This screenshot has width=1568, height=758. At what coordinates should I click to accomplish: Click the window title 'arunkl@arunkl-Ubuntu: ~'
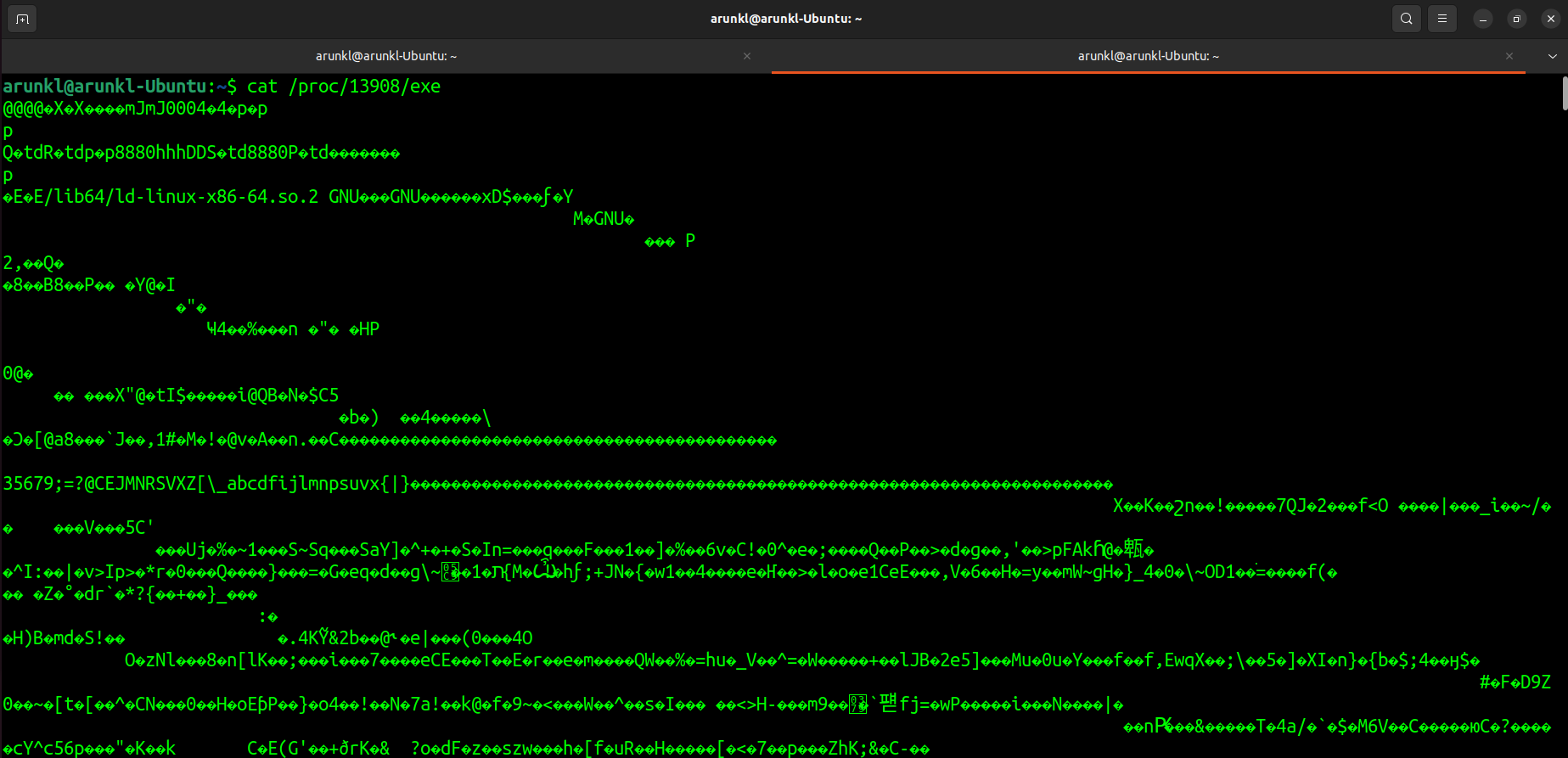coord(786,19)
